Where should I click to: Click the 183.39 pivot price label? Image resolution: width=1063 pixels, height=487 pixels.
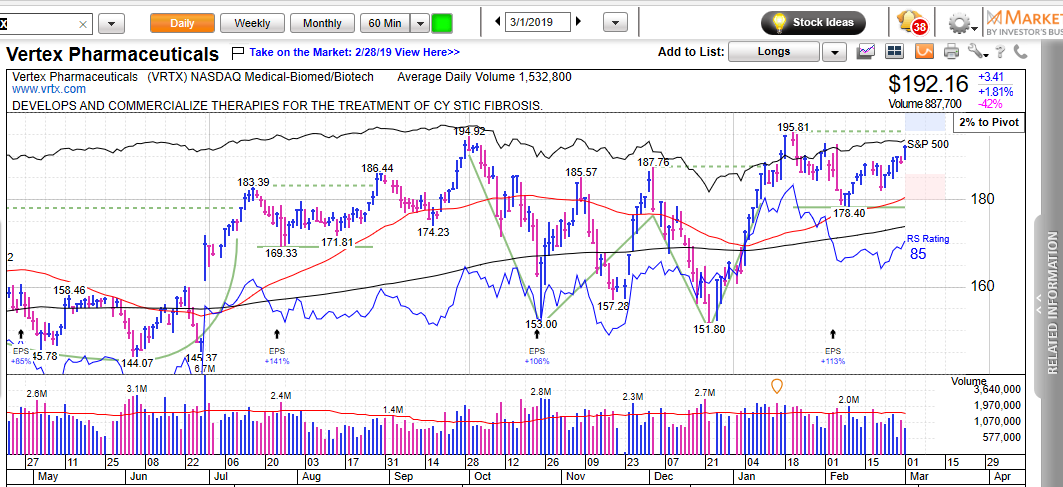pyautogui.click(x=253, y=182)
